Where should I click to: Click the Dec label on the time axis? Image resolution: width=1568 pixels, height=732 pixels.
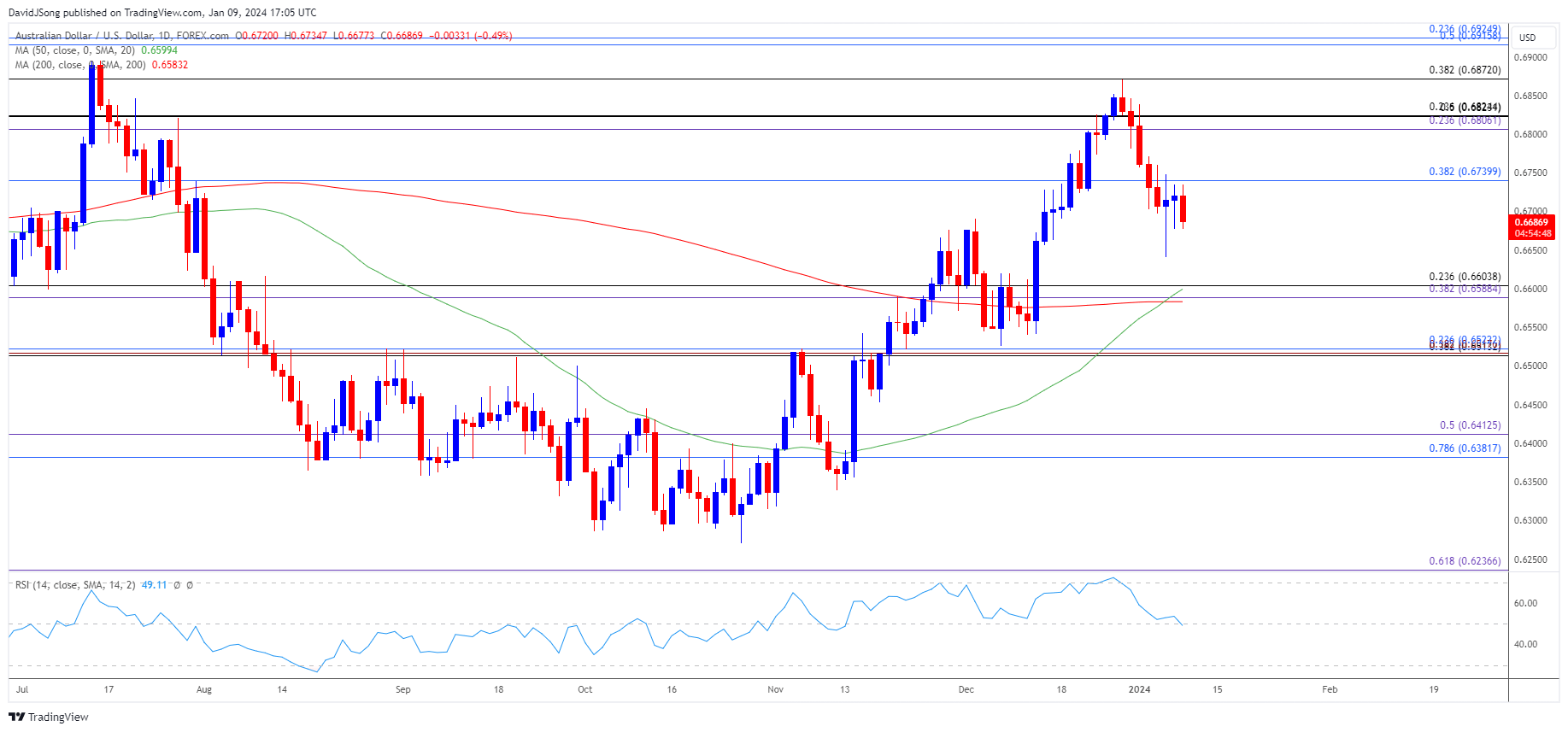coord(966,689)
